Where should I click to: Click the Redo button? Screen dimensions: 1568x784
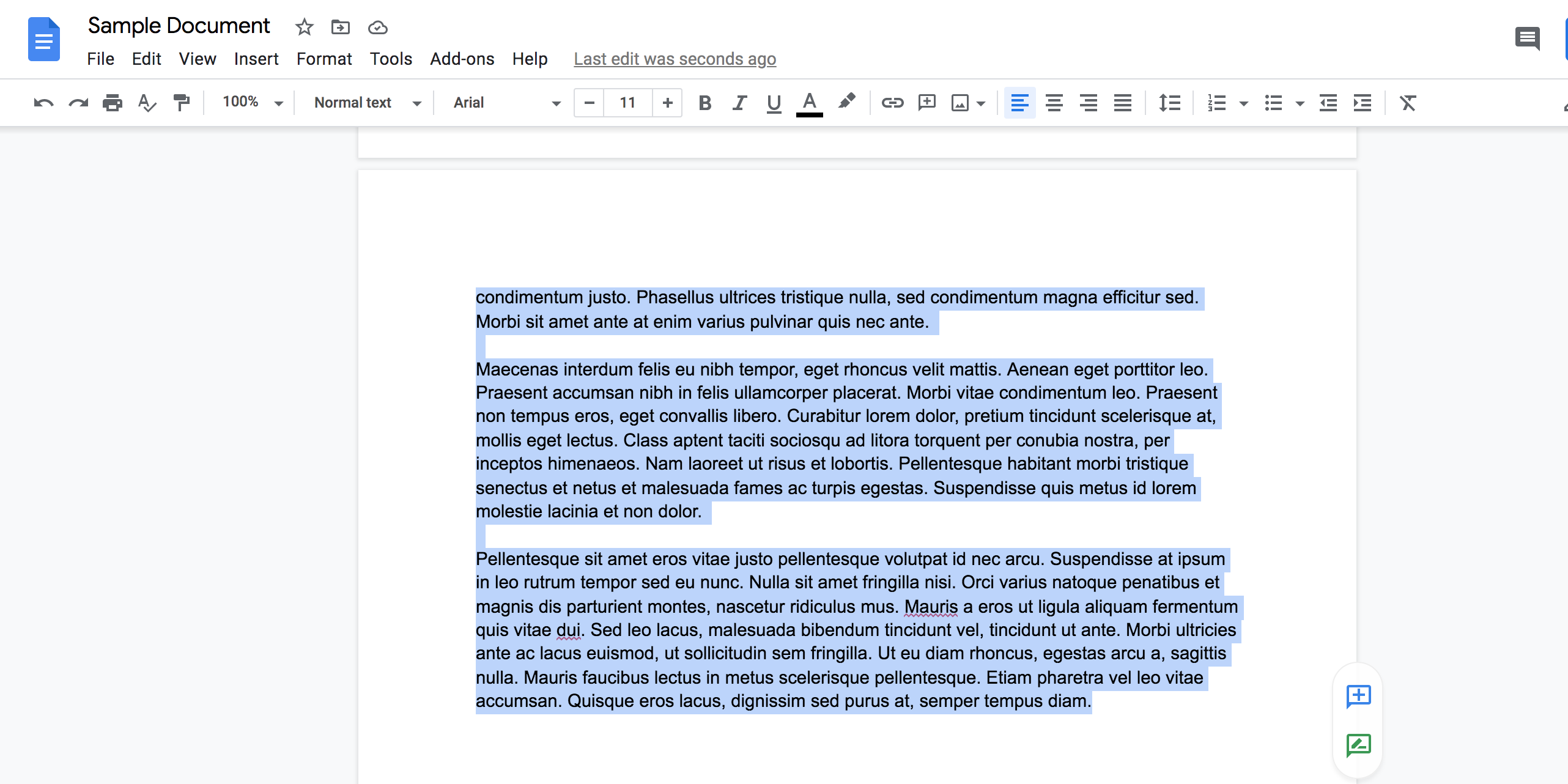[77, 102]
